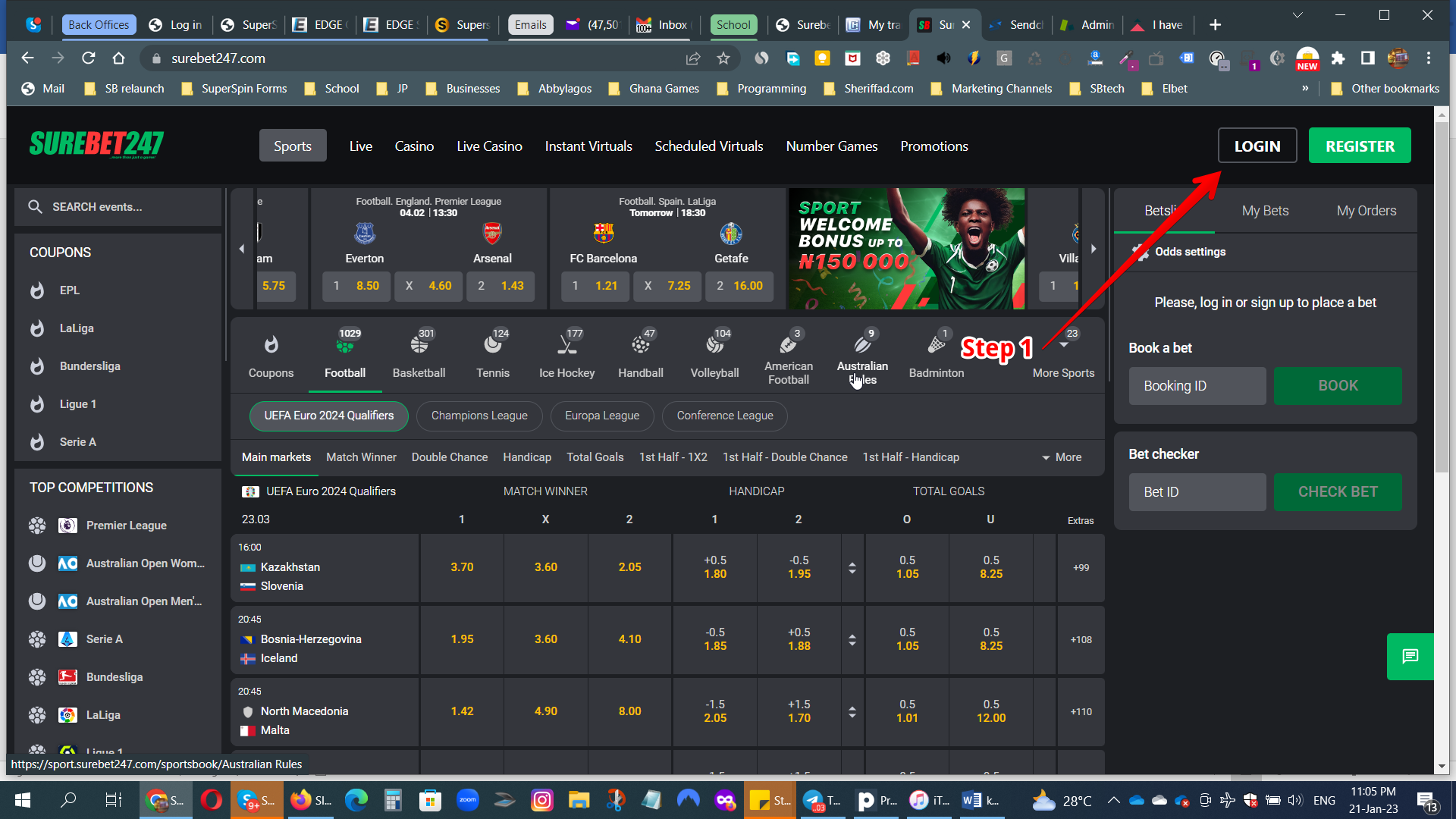
Task: Share this page via address bar icon
Action: (692, 58)
